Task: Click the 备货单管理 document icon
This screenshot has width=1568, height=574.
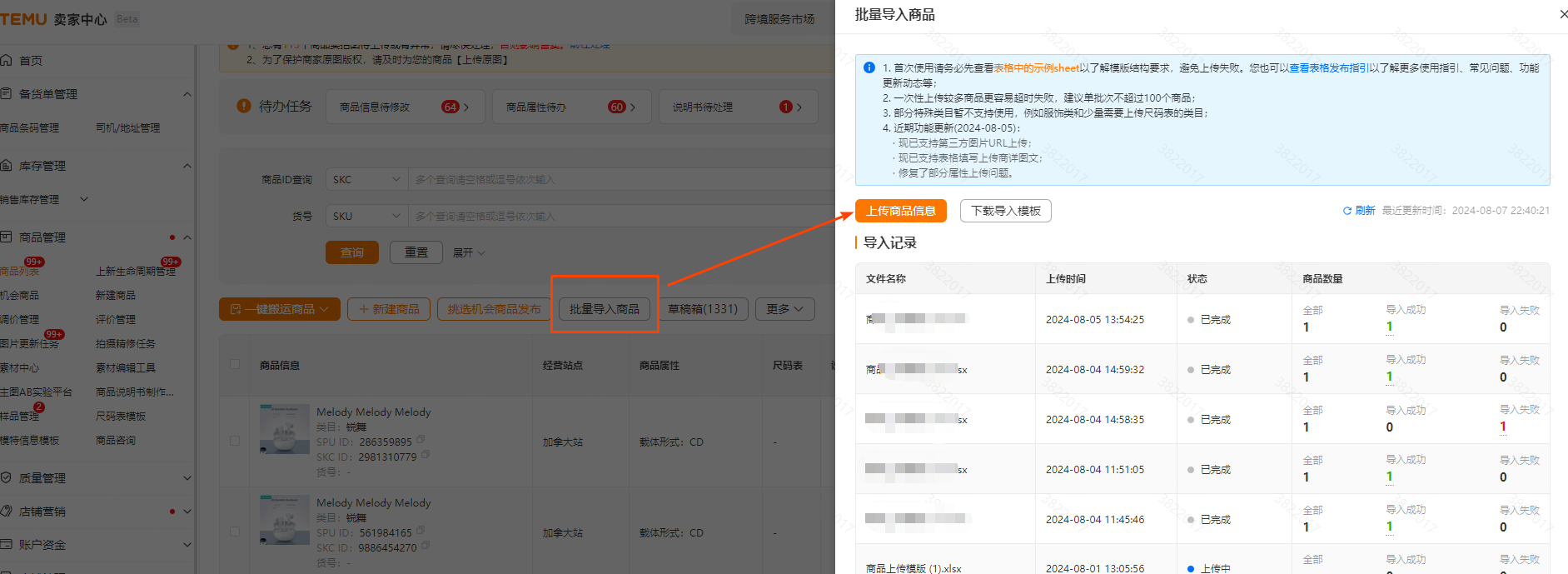Action: tap(7, 94)
